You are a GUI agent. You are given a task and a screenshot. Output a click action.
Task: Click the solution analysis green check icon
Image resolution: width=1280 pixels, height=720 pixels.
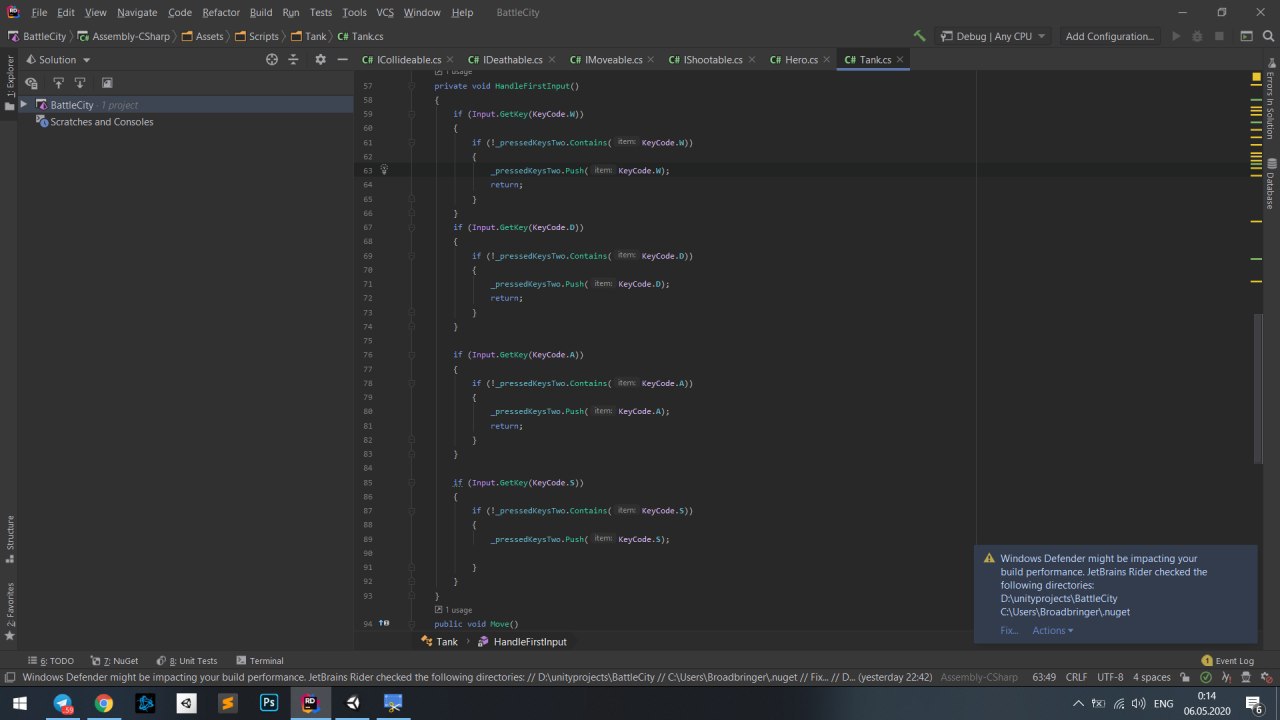click(x=1205, y=677)
